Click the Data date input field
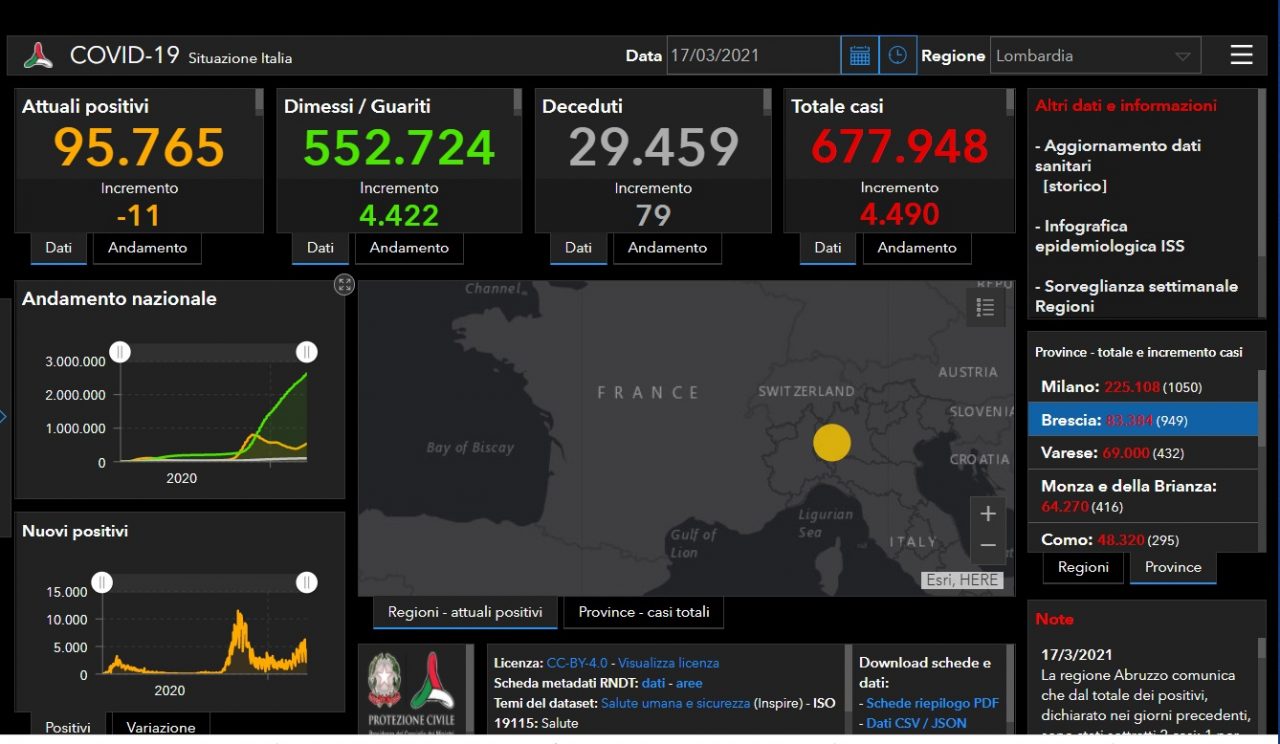The image size is (1280, 744). pyautogui.click(x=752, y=56)
